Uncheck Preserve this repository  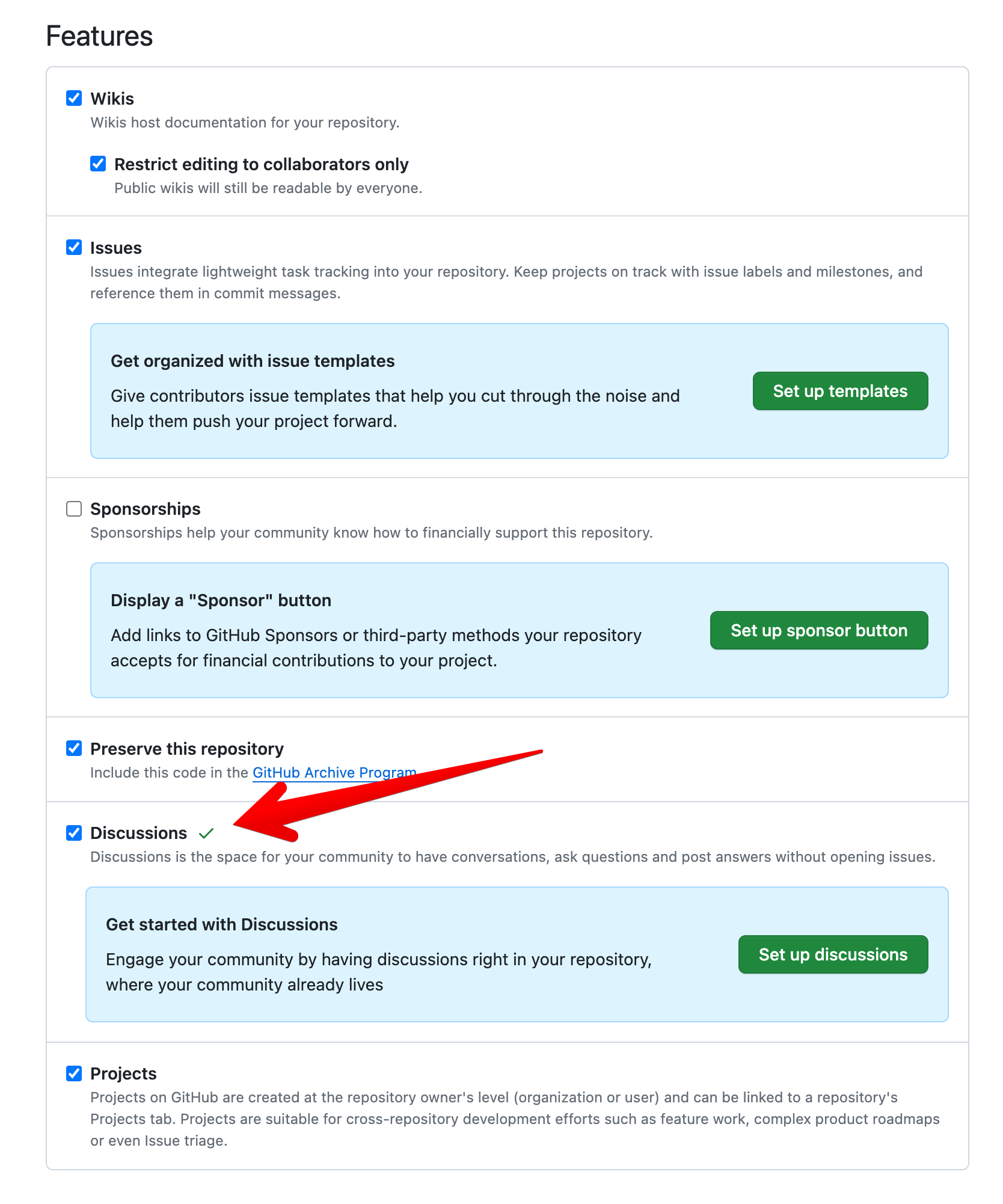pyautogui.click(x=73, y=748)
